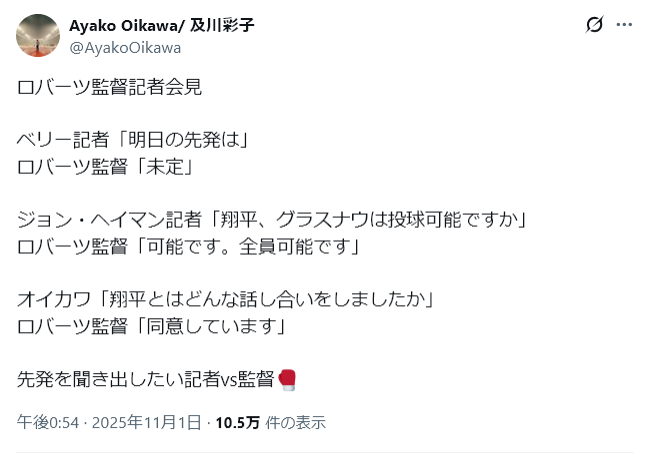Click the 件の表示 views label

click(x=296, y=422)
